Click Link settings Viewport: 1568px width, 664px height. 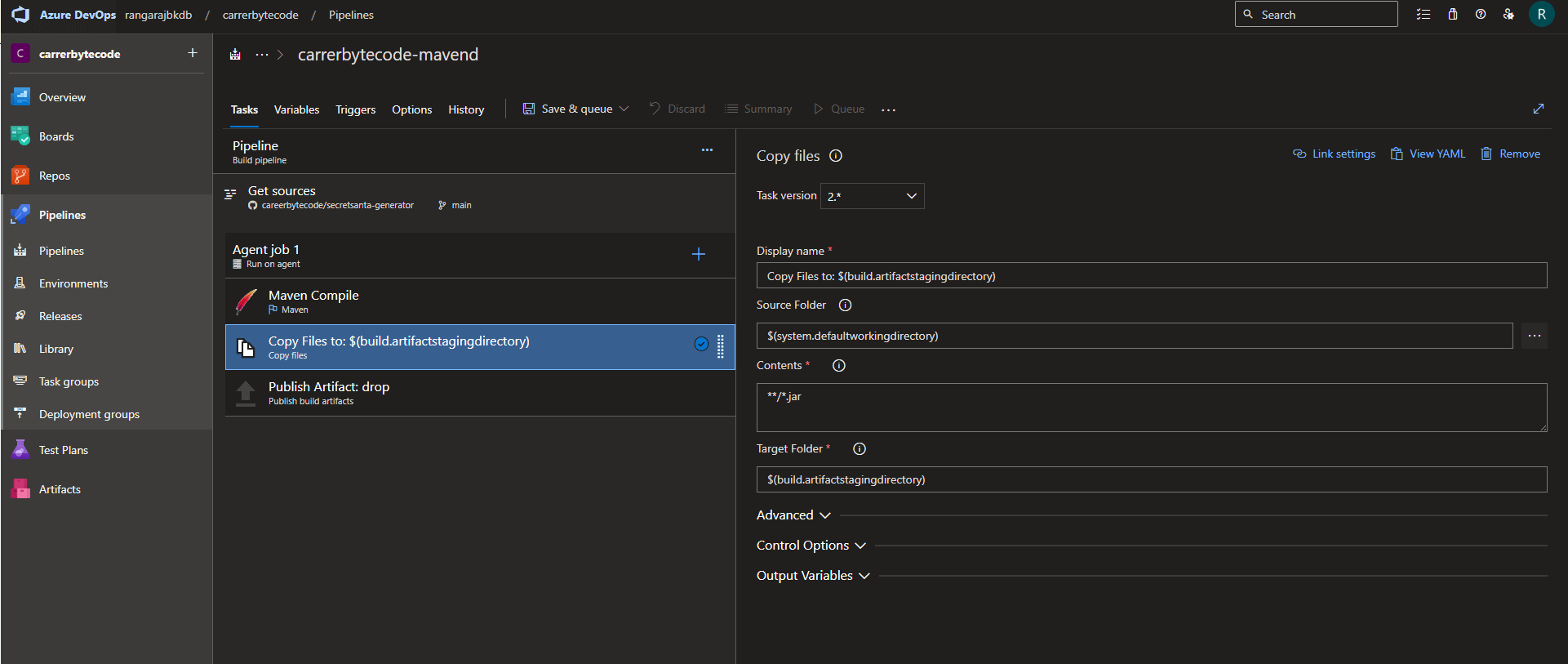tap(1335, 154)
